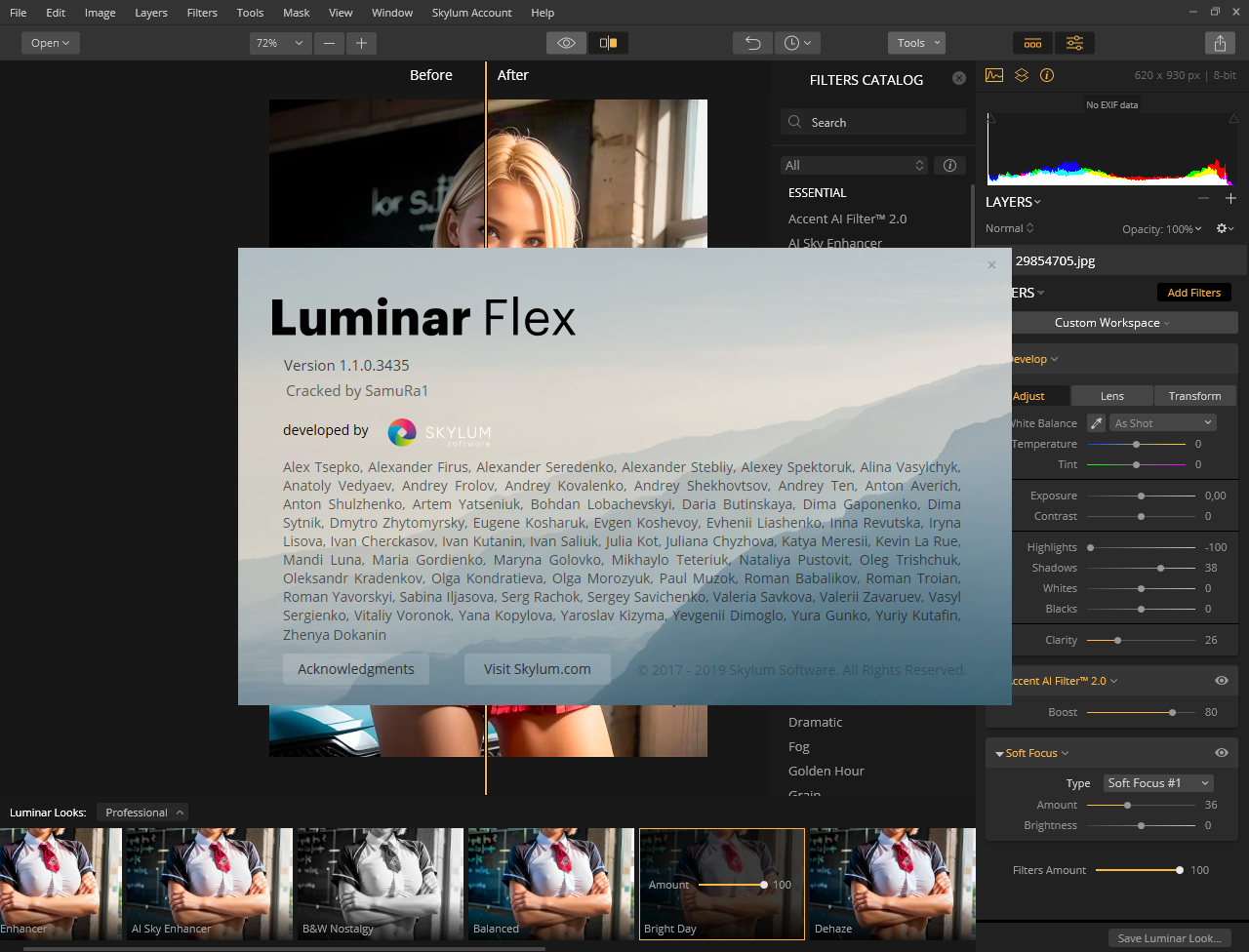The image size is (1249, 952).
Task: Select the Dehaze look thumbnail
Action: click(892, 884)
